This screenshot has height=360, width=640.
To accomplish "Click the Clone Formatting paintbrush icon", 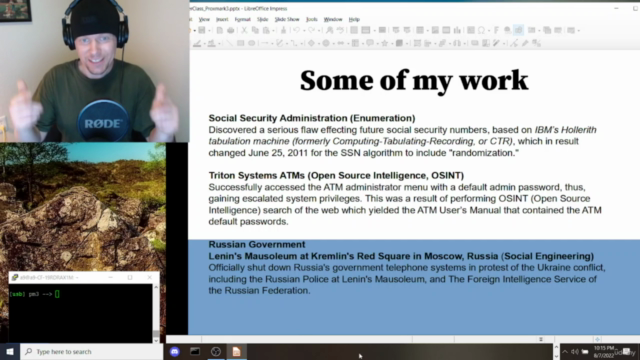I will click(x=283, y=30).
